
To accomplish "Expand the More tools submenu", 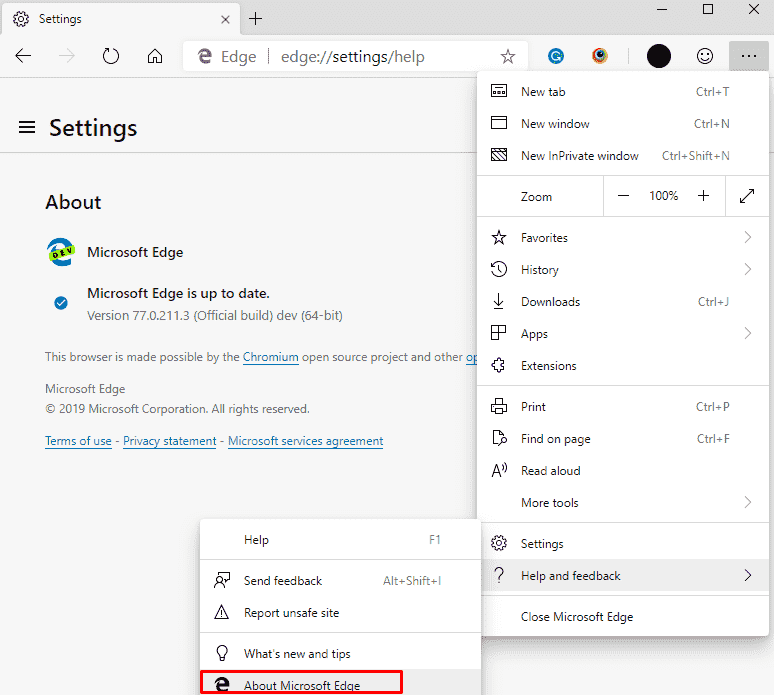I will pos(623,503).
